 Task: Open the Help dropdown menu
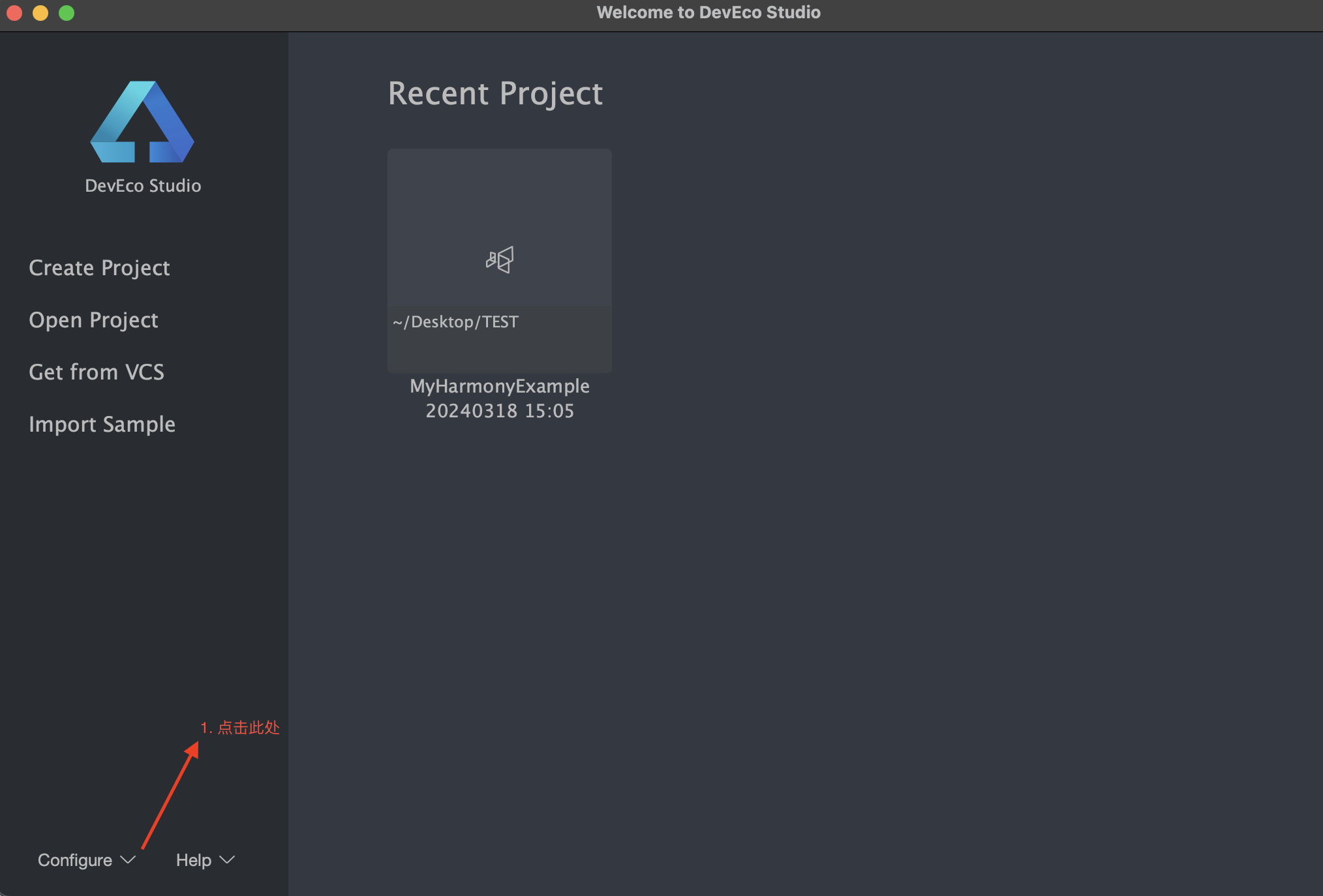[x=194, y=860]
